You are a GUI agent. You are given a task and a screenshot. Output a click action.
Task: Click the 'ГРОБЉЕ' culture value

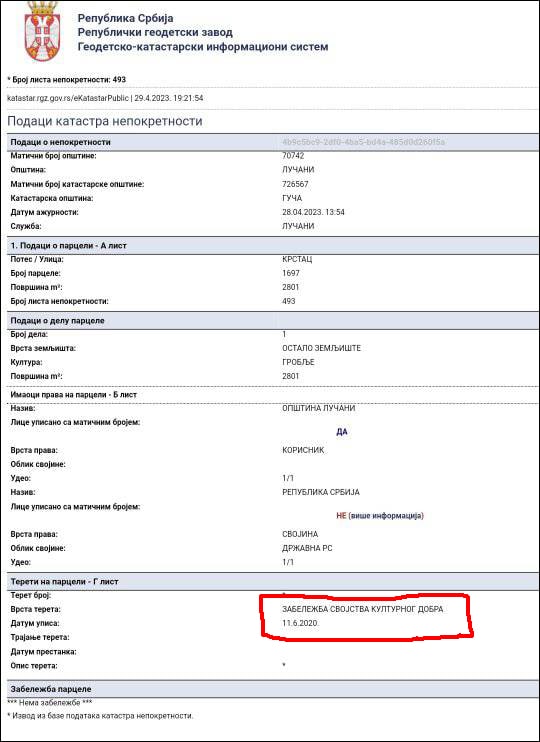click(x=298, y=362)
